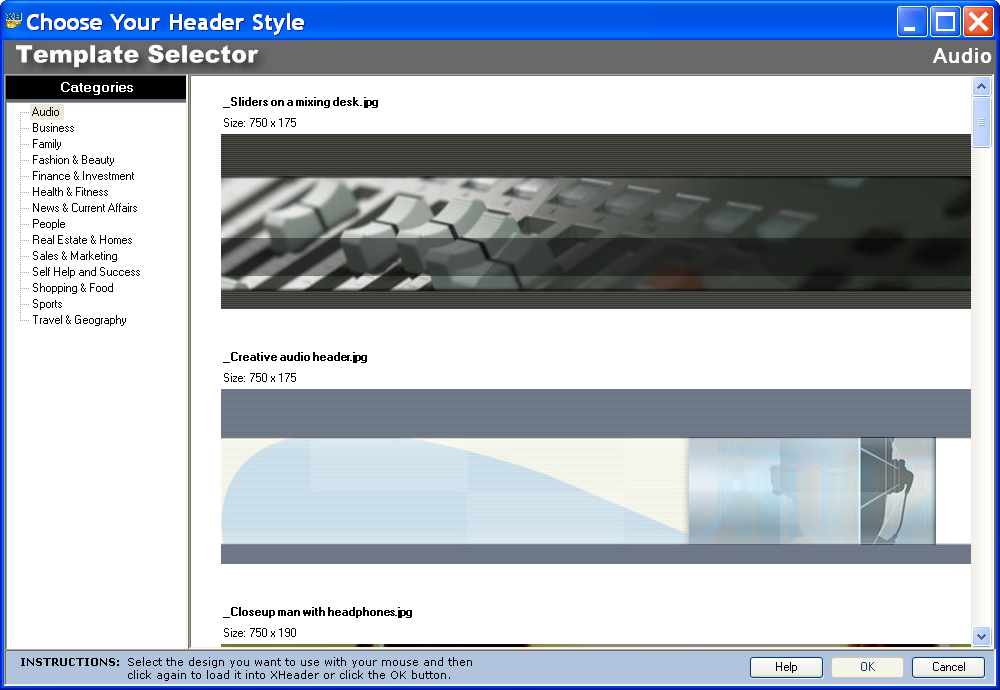Select the Business category
This screenshot has width=1000, height=690.
coord(52,127)
